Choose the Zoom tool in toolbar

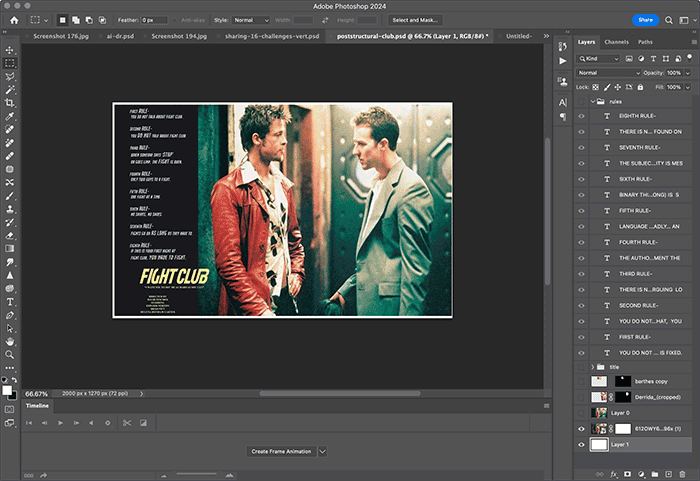pos(10,354)
